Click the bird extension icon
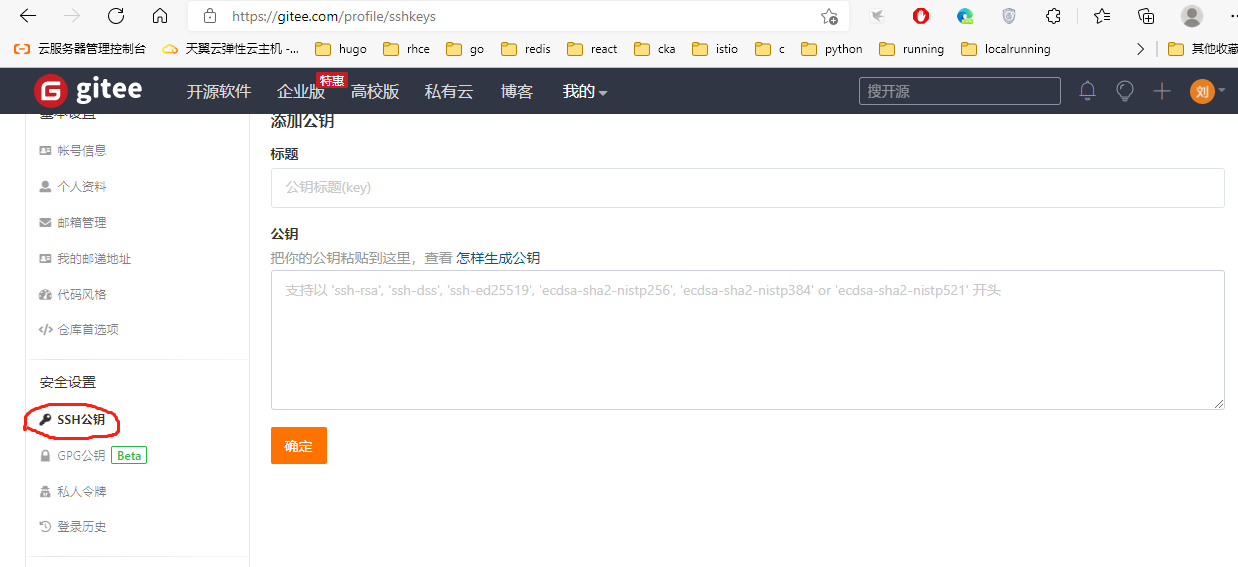The image size is (1238, 567). (877, 16)
